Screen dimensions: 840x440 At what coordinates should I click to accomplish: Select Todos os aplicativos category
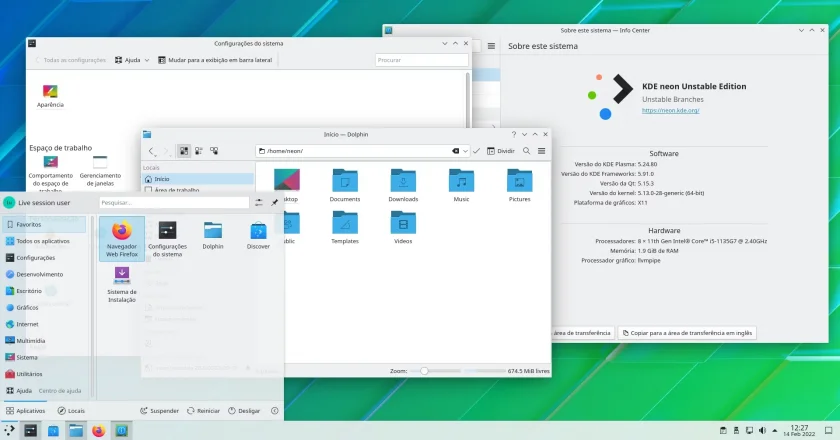(44, 241)
